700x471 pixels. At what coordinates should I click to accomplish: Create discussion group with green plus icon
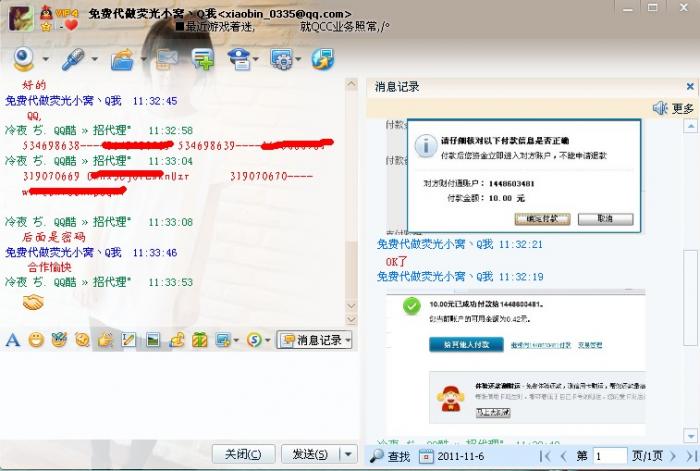pyautogui.click(x=203, y=59)
